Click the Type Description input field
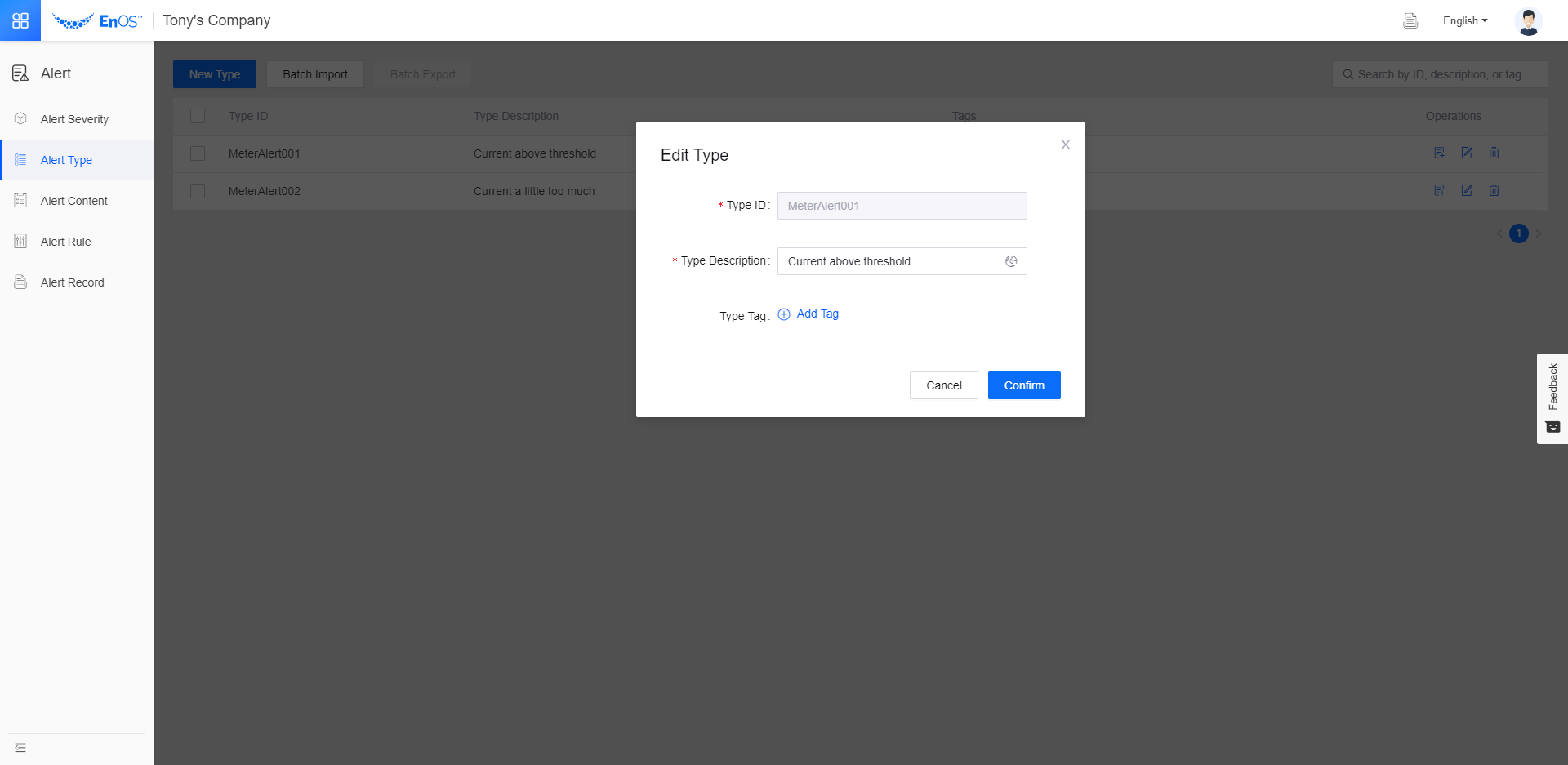Screen dimensions: 1568x765 point(890,261)
